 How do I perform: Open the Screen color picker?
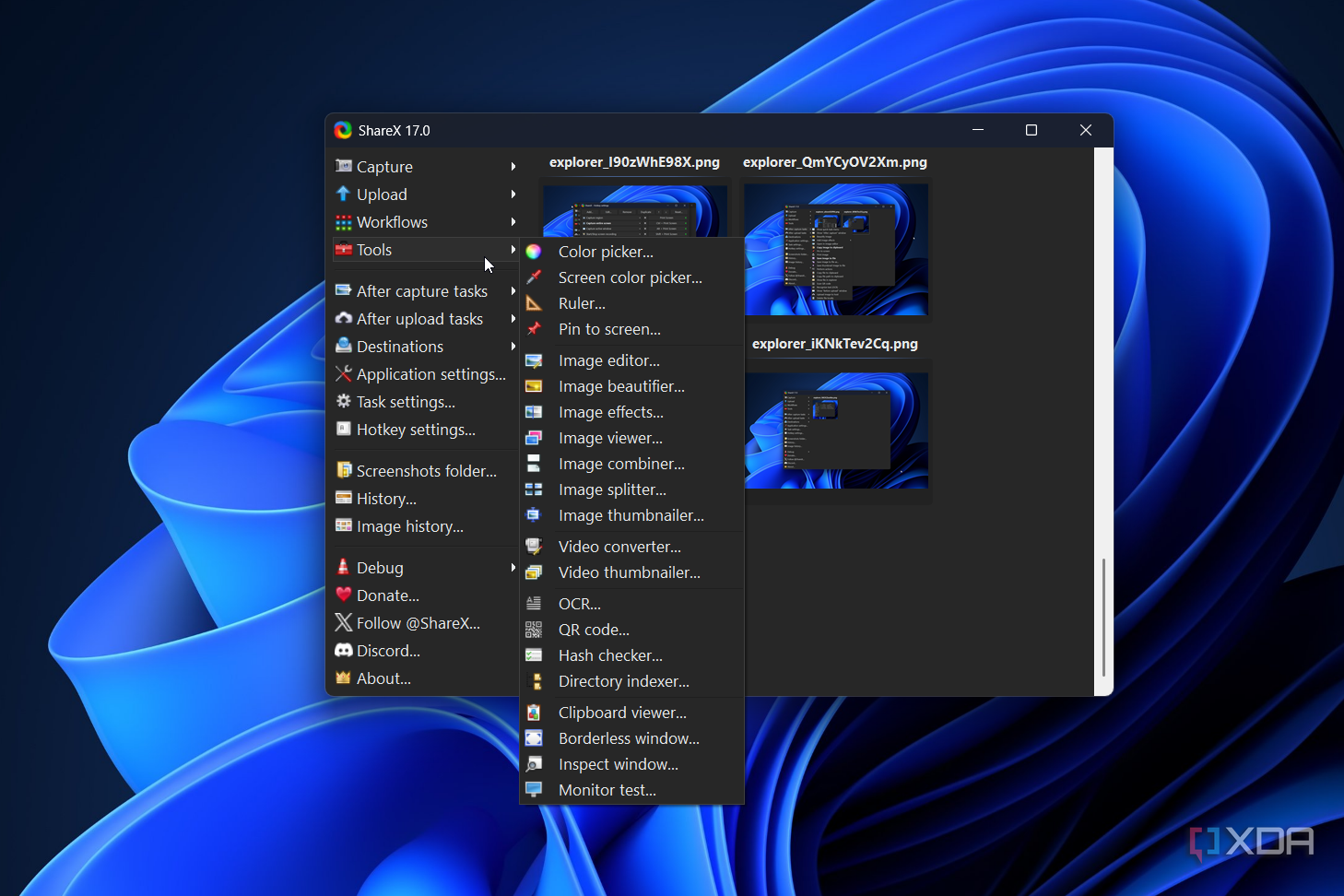tap(630, 277)
